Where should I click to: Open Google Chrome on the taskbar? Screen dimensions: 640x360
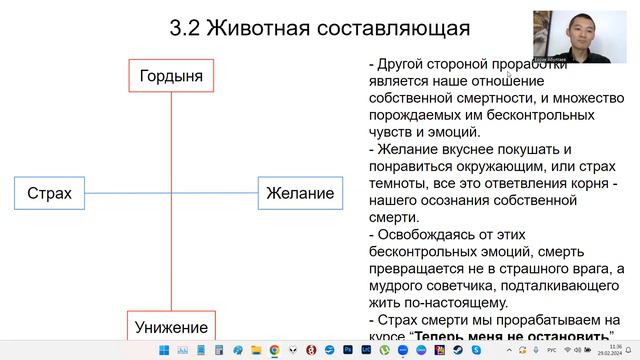(274, 350)
